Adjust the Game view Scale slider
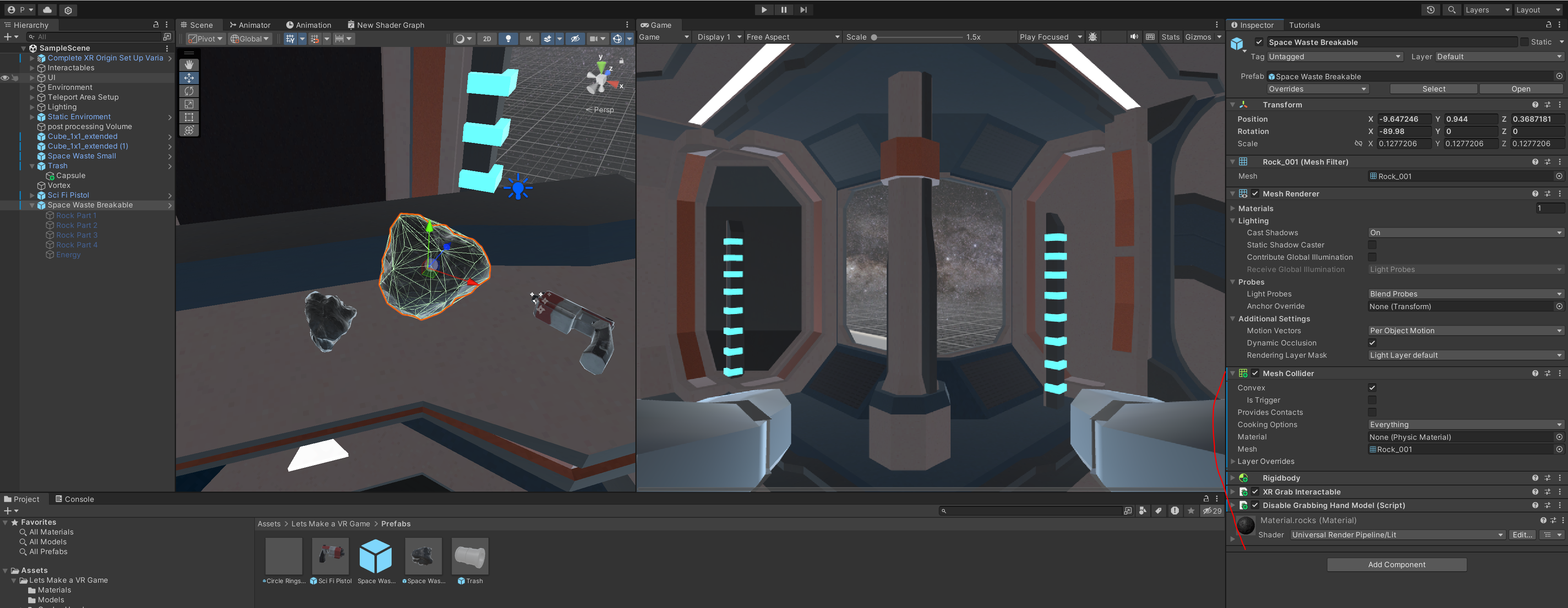Screen dimensions: 1568x608 874,37
